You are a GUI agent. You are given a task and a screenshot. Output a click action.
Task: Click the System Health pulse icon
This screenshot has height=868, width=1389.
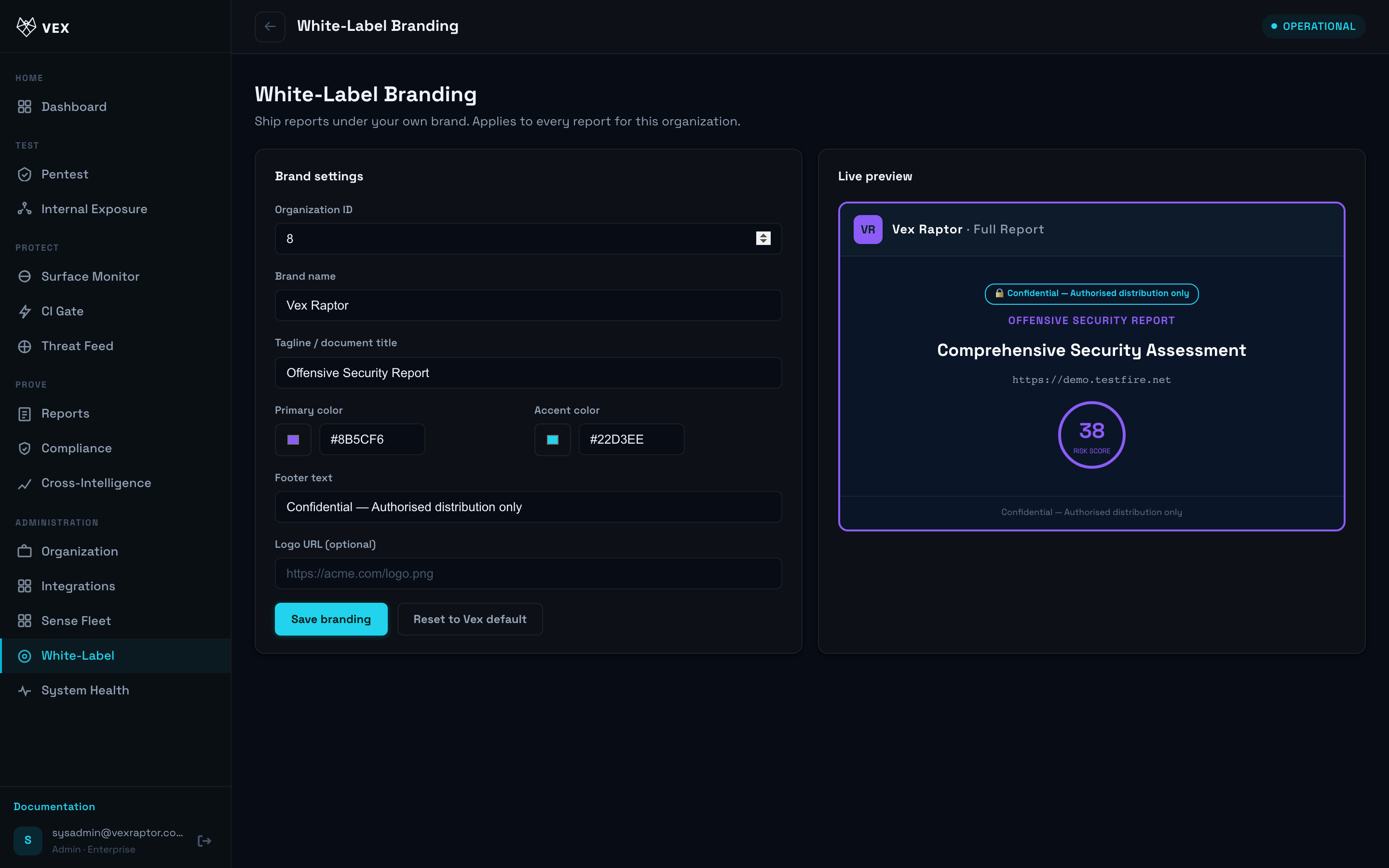25,691
